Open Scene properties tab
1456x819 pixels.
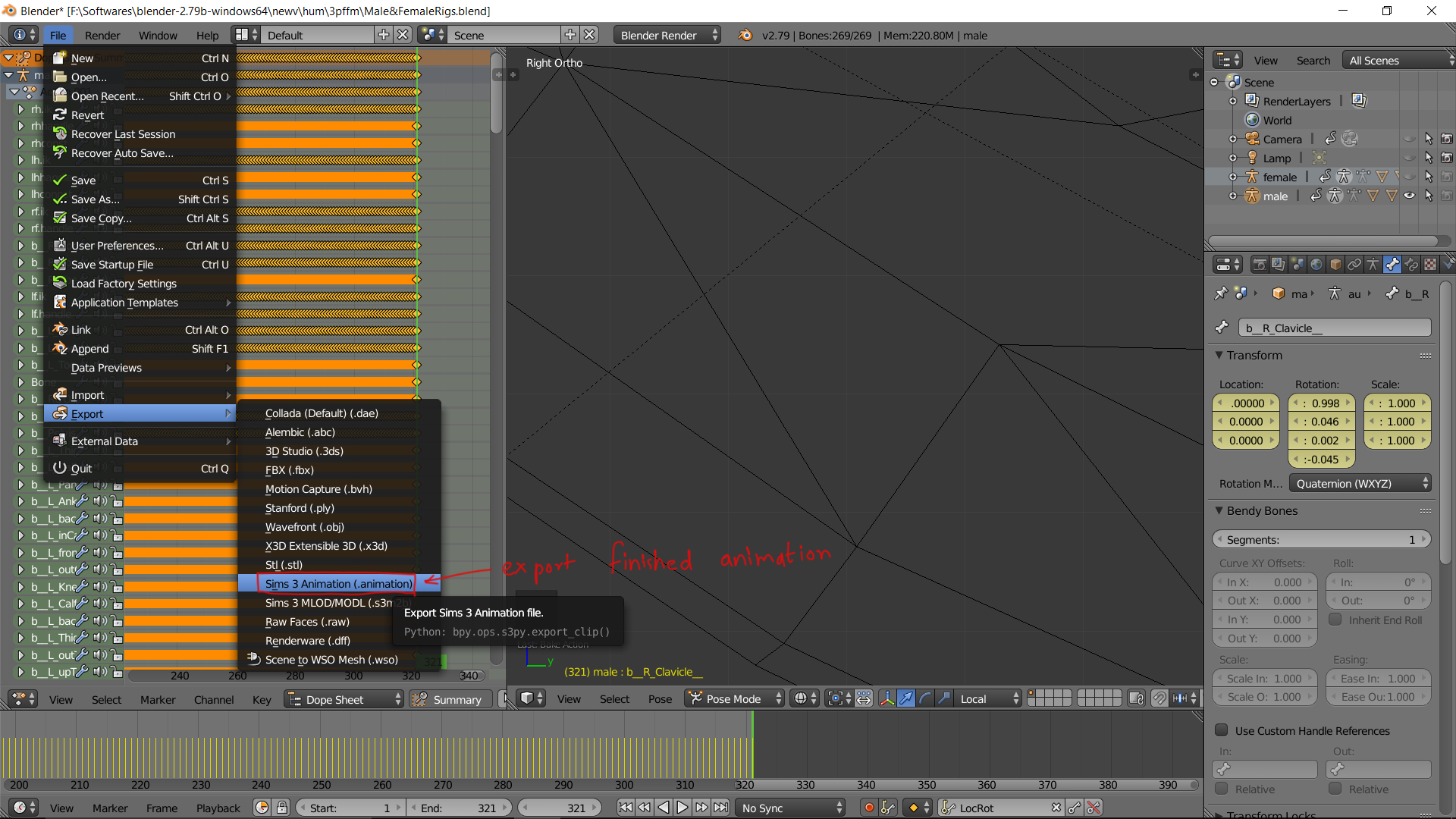(x=1298, y=264)
